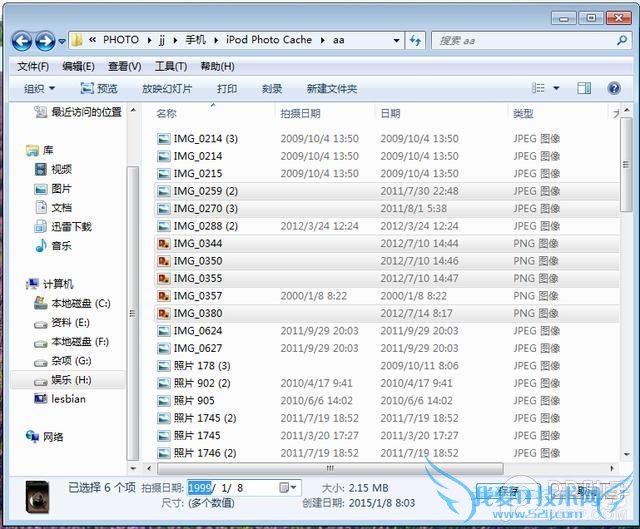This screenshot has height=529, width=640.
Task: Click file icon of 照片 905
Action: (164, 400)
